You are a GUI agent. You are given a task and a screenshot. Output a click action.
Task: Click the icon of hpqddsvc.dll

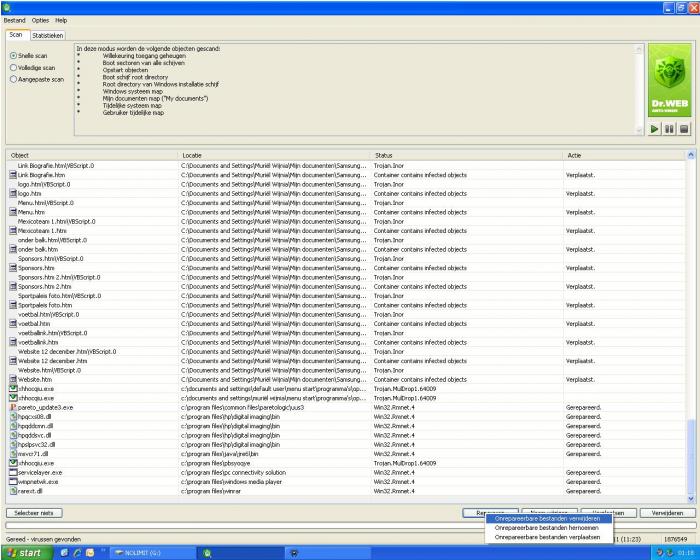pos(13,435)
